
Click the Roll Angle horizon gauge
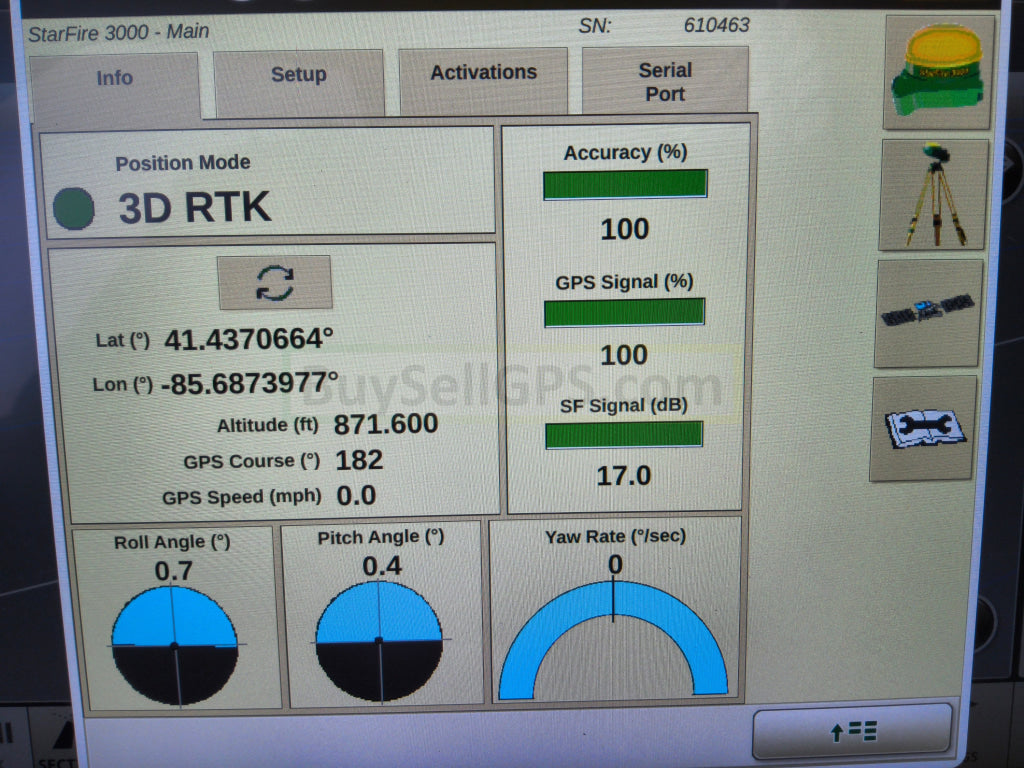[175, 645]
